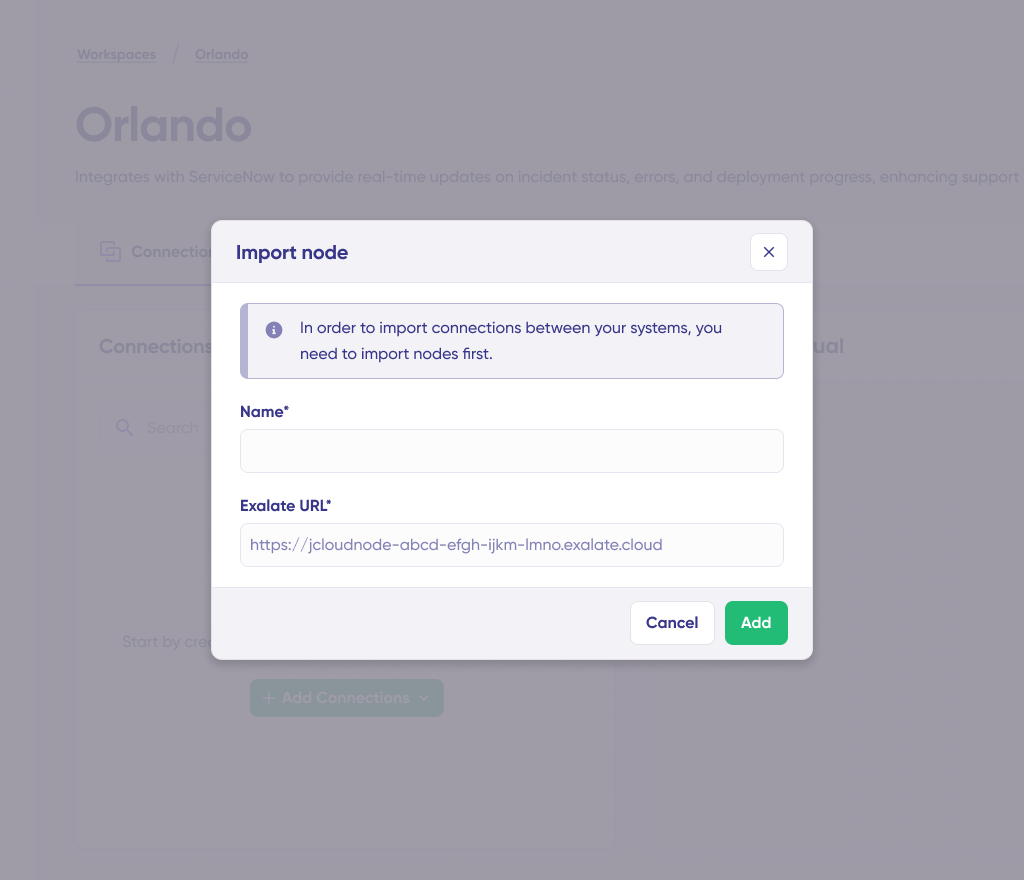Cancel the node import
The image size is (1024, 880).
[x=672, y=622]
